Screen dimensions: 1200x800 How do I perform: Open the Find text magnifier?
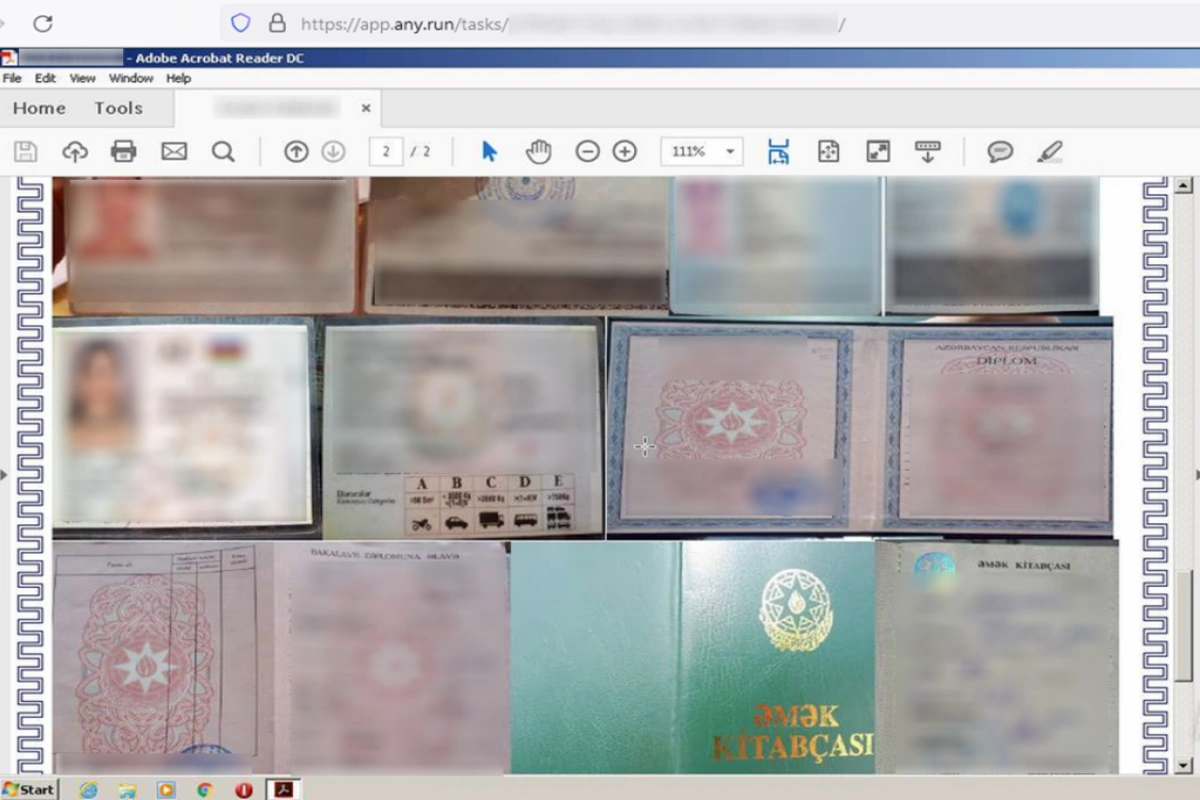click(223, 152)
